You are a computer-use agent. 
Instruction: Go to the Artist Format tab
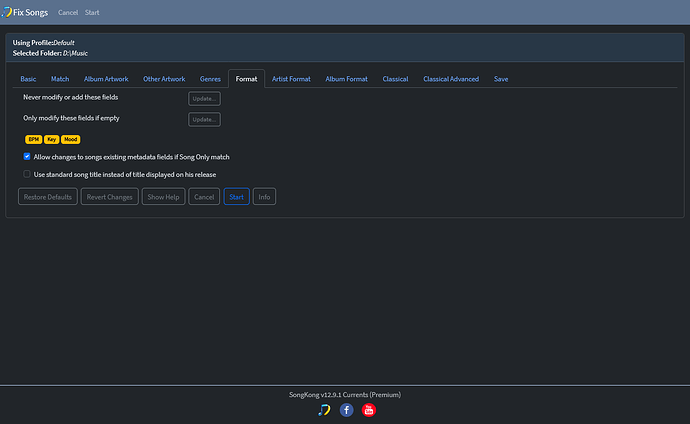(291, 79)
